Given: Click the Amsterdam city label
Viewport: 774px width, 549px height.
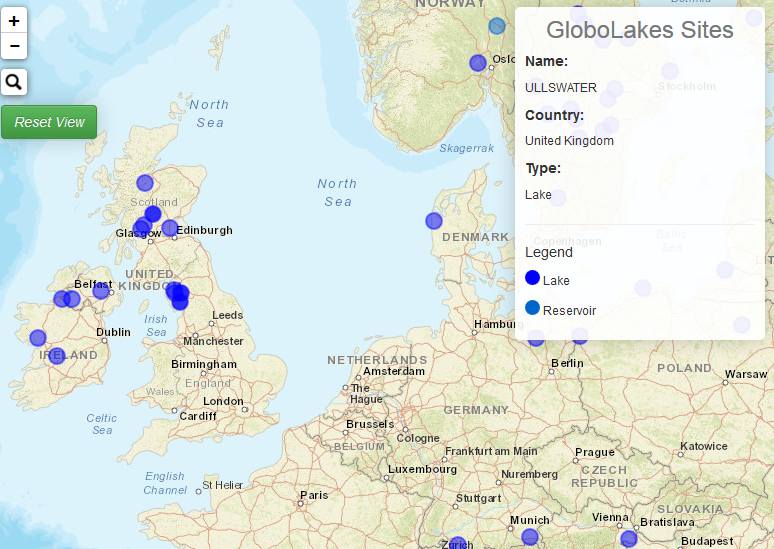Looking at the screenshot, I should pyautogui.click(x=394, y=371).
